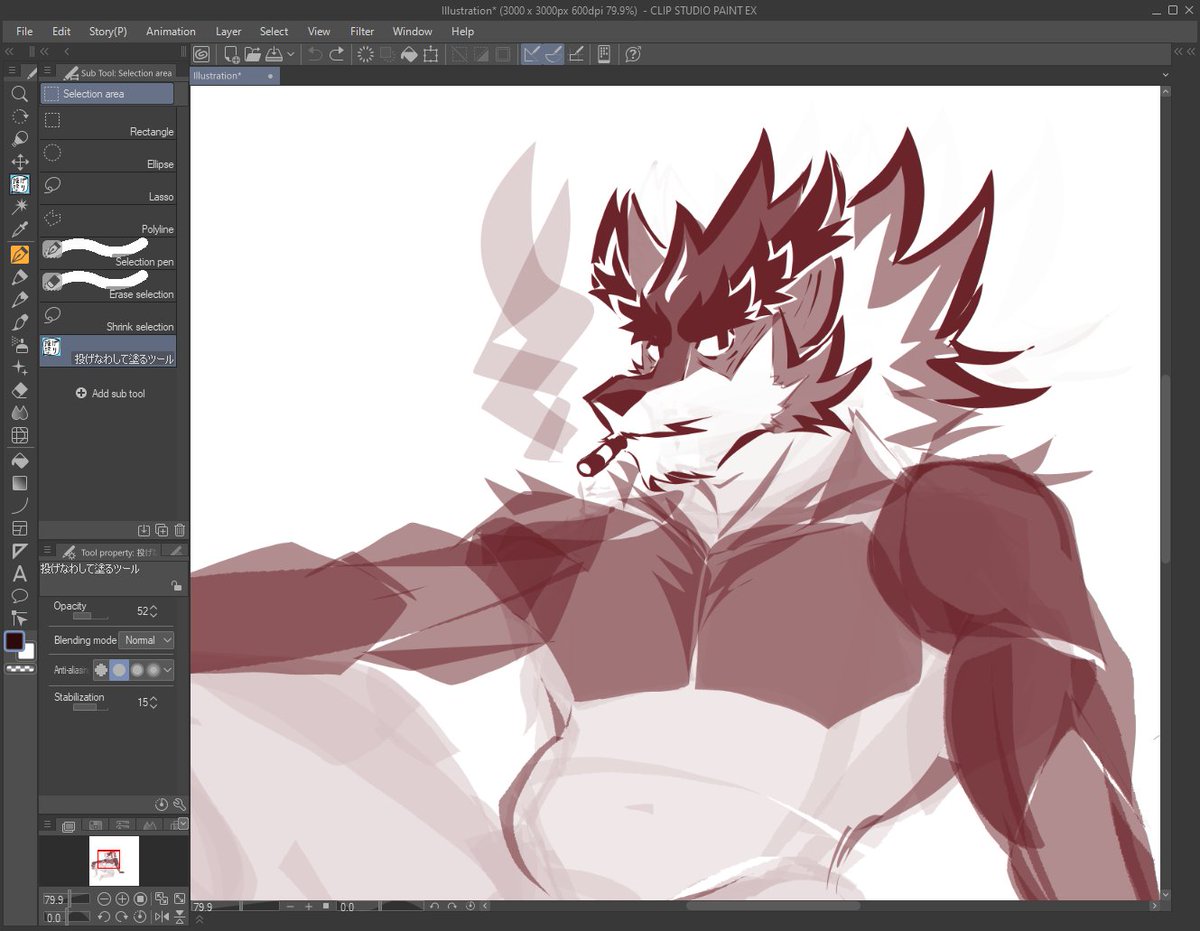The image size is (1200, 931).
Task: Open the Edit menu
Action: (61, 31)
